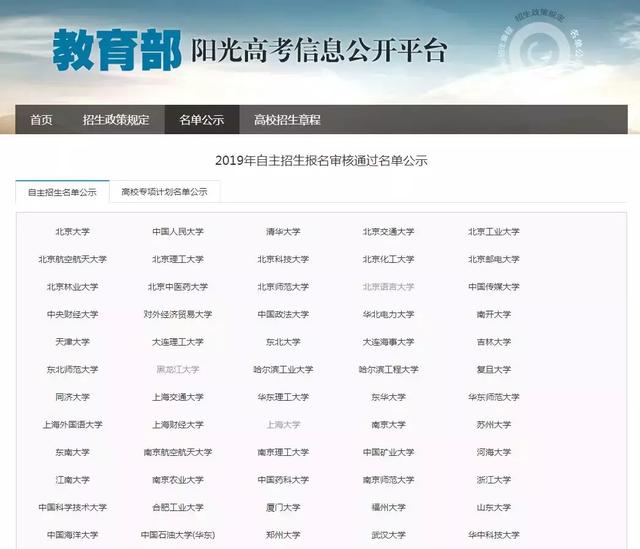Screen dimensions: 640x549
Task: Open the 中国政法大学 link
Action: click(283, 314)
